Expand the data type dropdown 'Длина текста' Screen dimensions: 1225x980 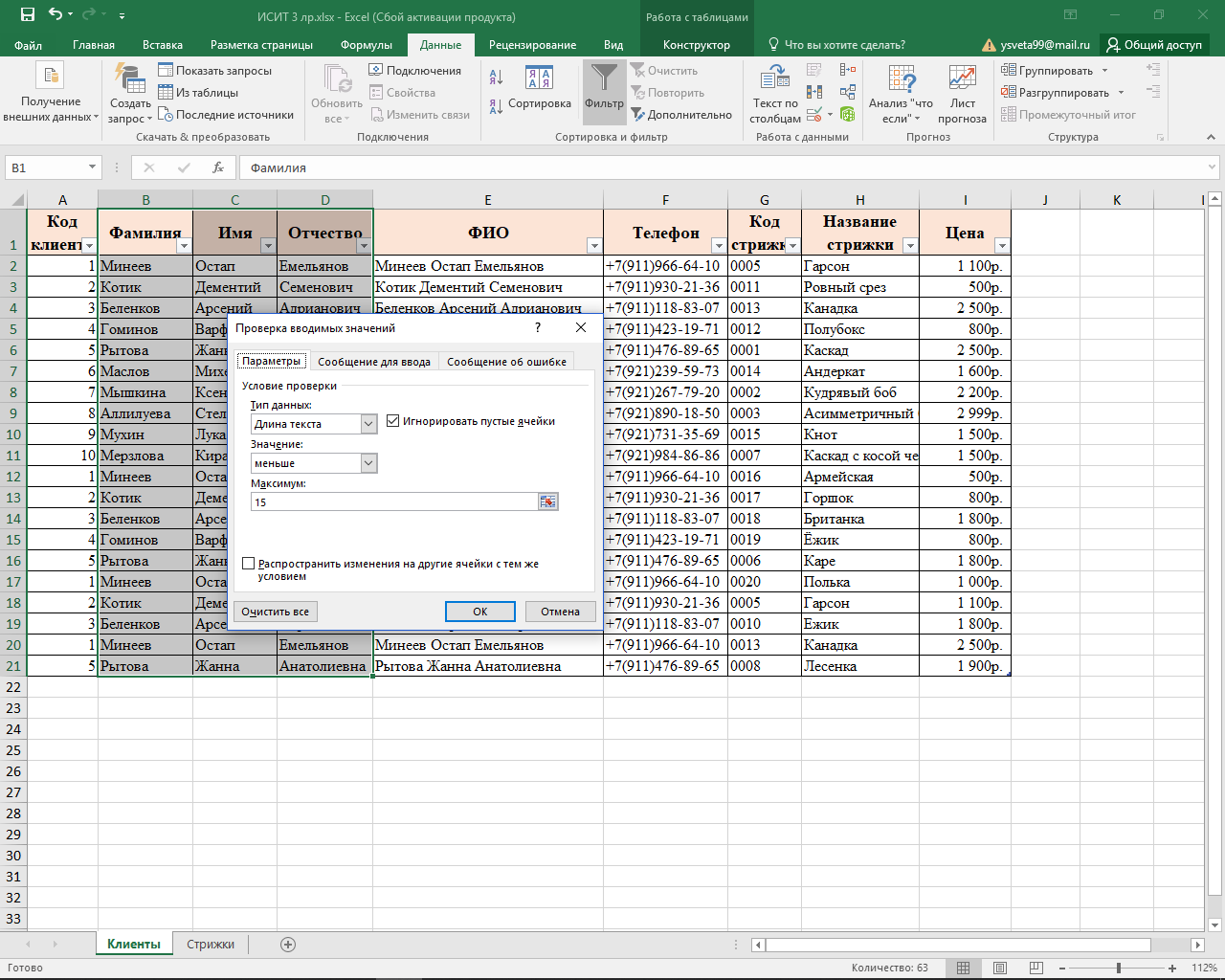pyautogui.click(x=368, y=424)
